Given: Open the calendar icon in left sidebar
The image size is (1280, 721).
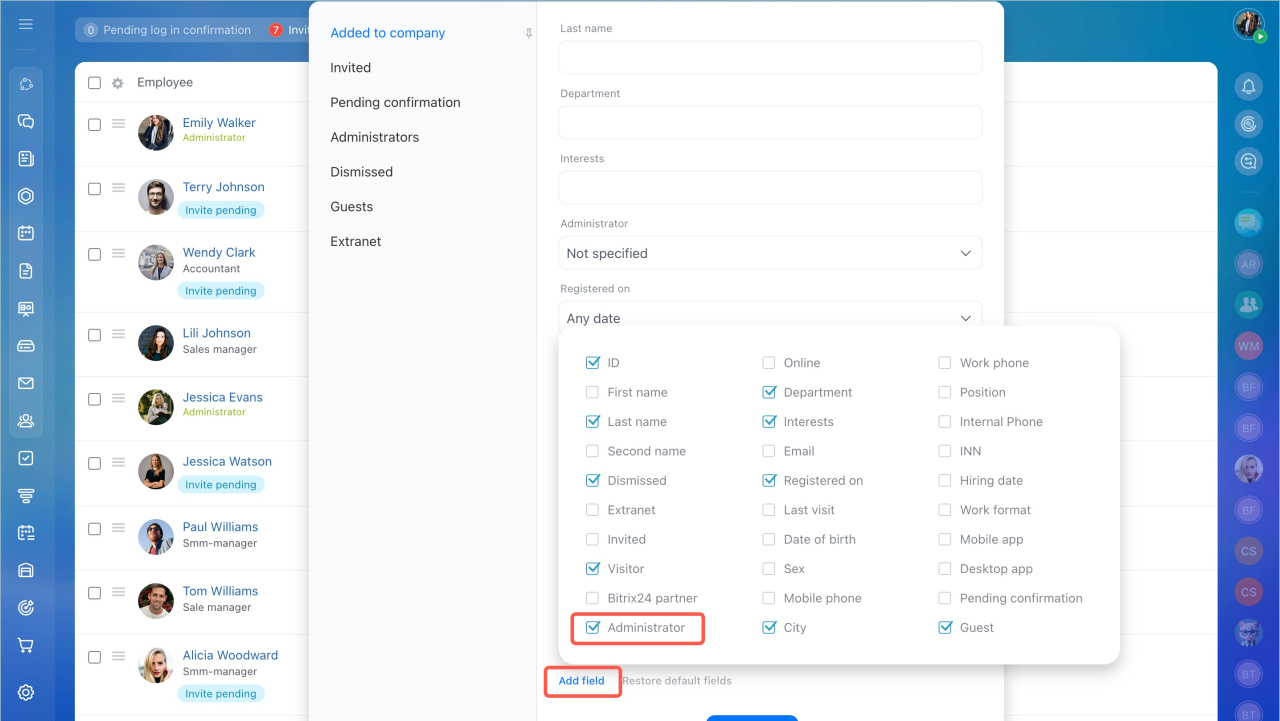Looking at the screenshot, I should pyautogui.click(x=26, y=233).
